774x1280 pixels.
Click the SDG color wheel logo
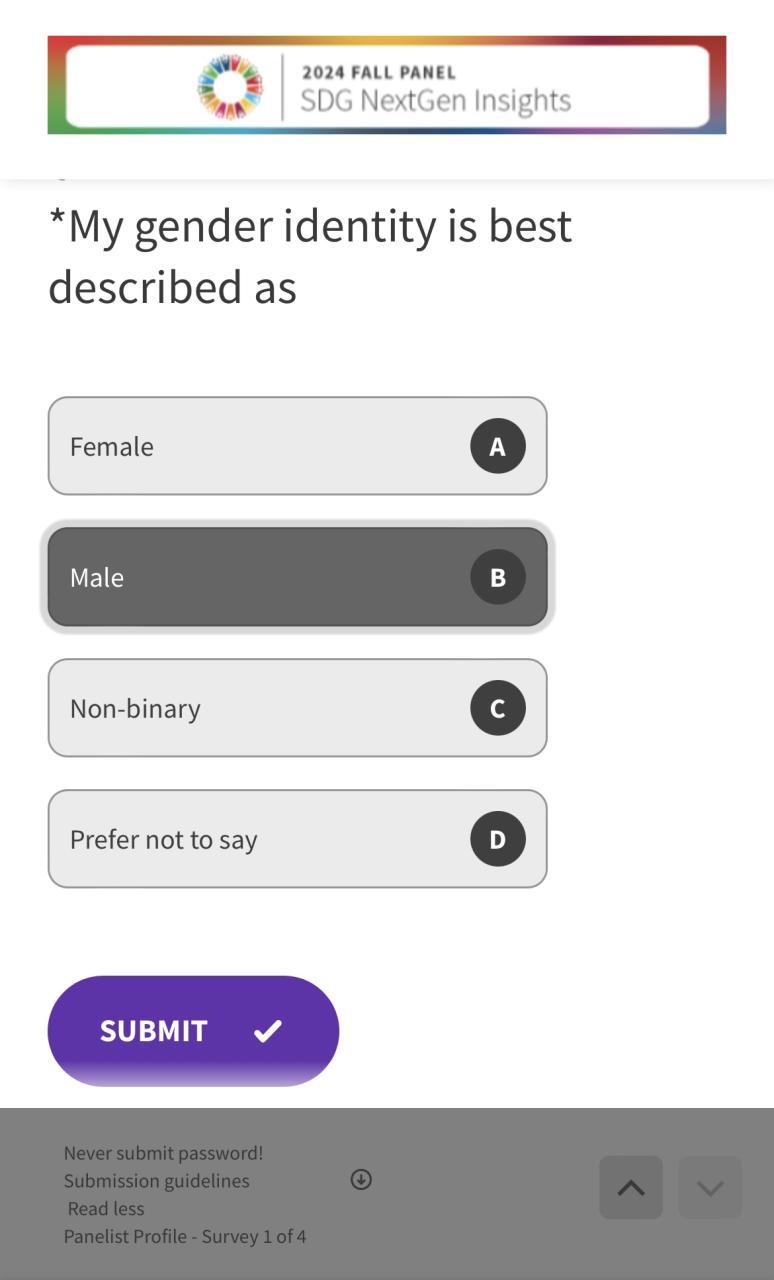pos(231,87)
